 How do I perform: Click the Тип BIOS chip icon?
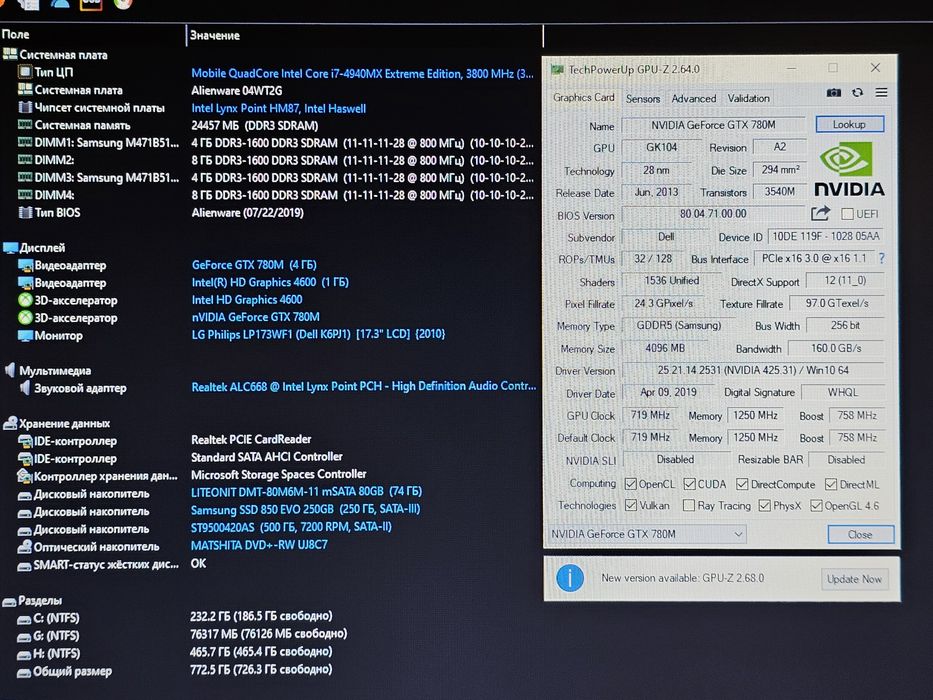click(x=25, y=212)
